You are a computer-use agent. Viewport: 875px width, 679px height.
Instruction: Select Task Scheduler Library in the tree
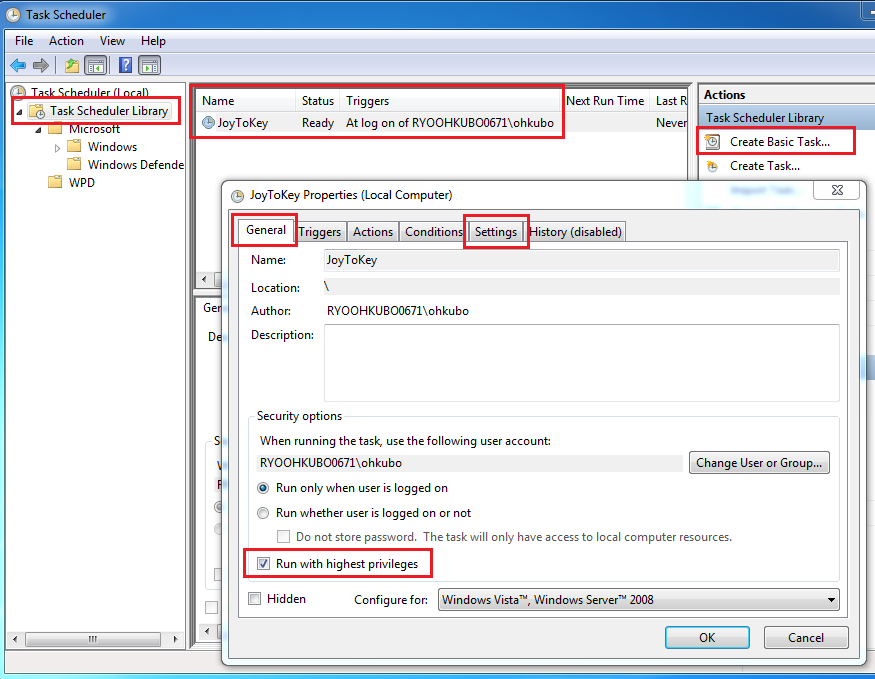[109, 111]
